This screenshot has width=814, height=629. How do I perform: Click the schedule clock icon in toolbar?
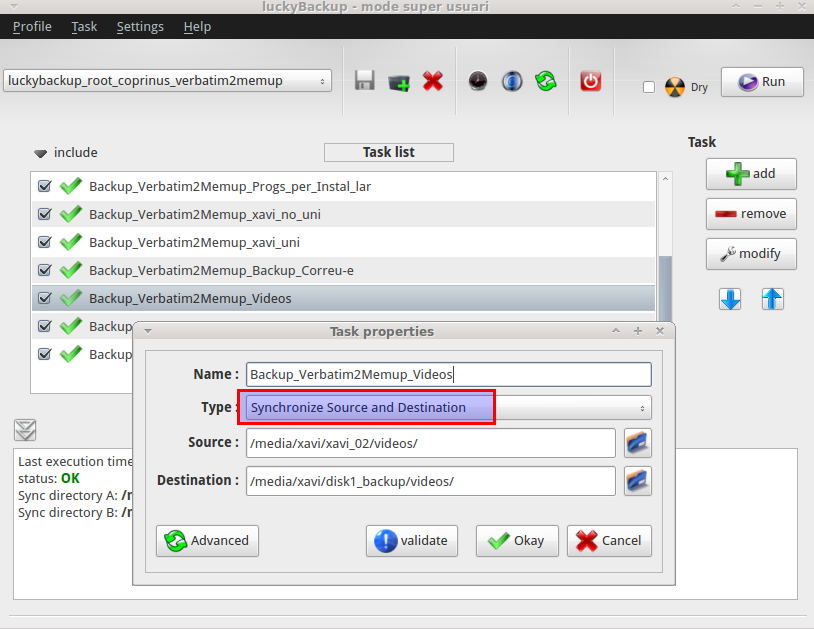478,81
